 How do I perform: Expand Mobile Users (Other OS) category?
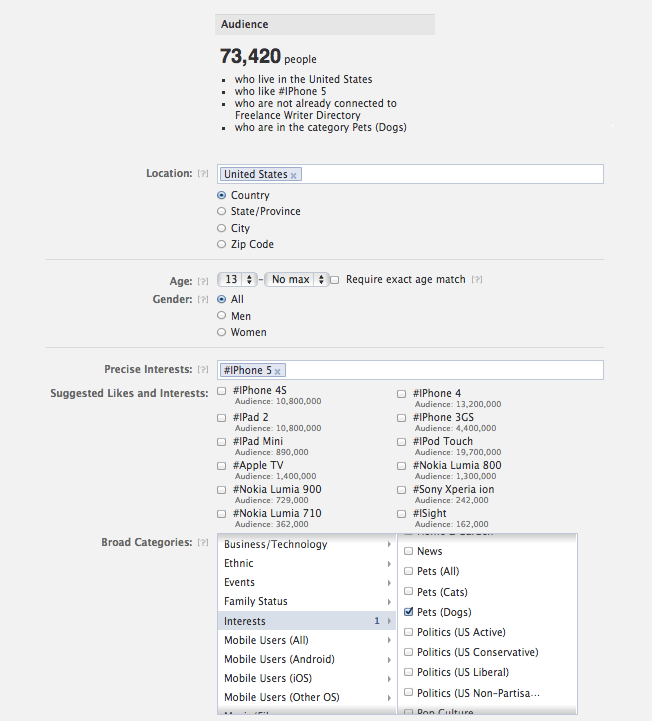[307, 697]
